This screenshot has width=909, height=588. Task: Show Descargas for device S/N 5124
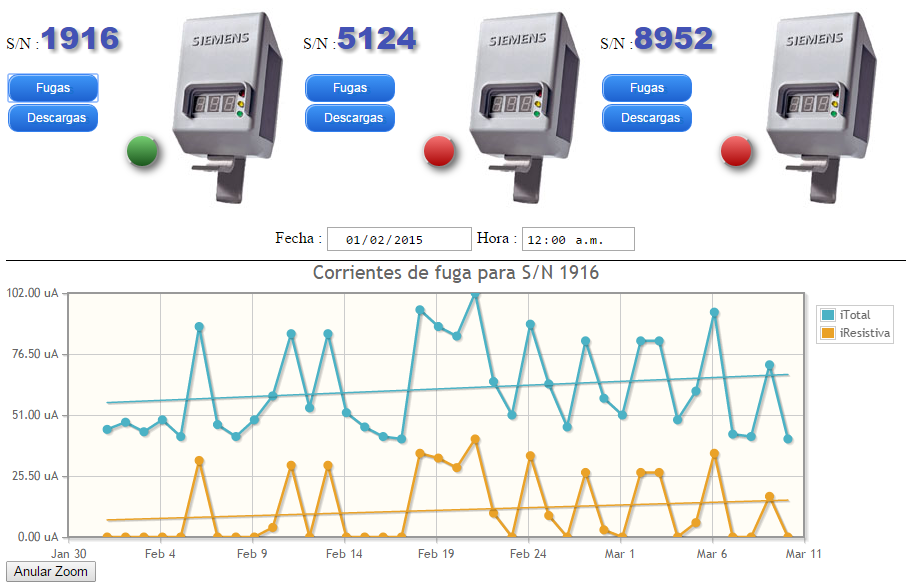pyautogui.click(x=350, y=118)
